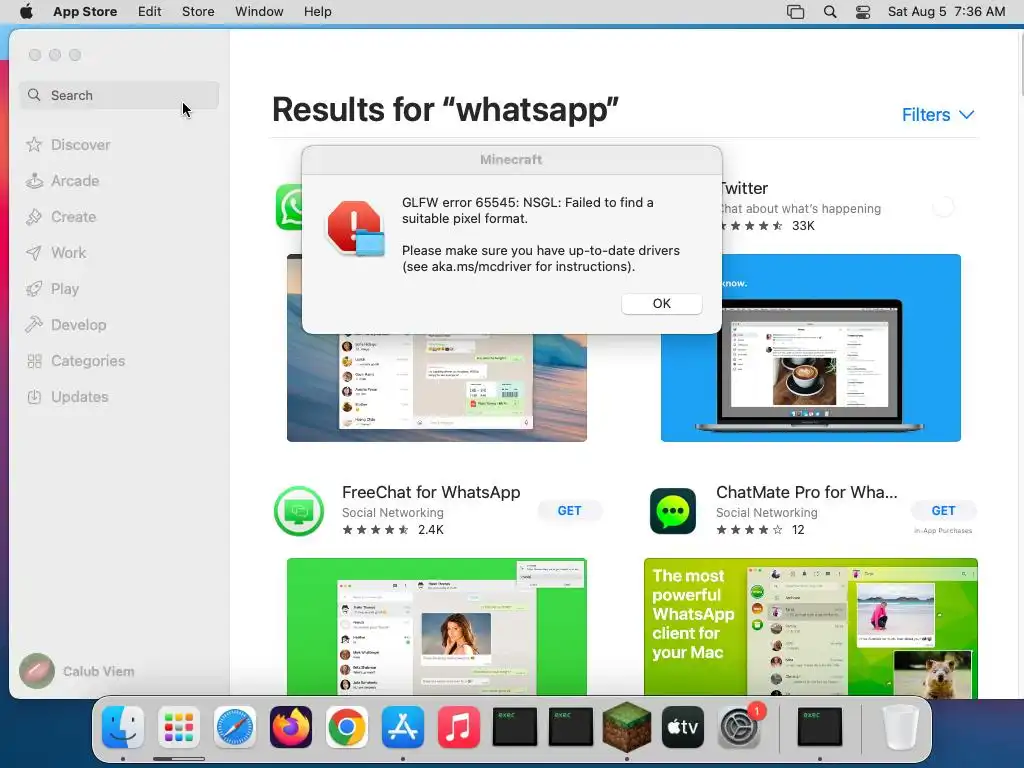Open the Help menu
The height and width of the screenshot is (768, 1024).
click(x=317, y=12)
